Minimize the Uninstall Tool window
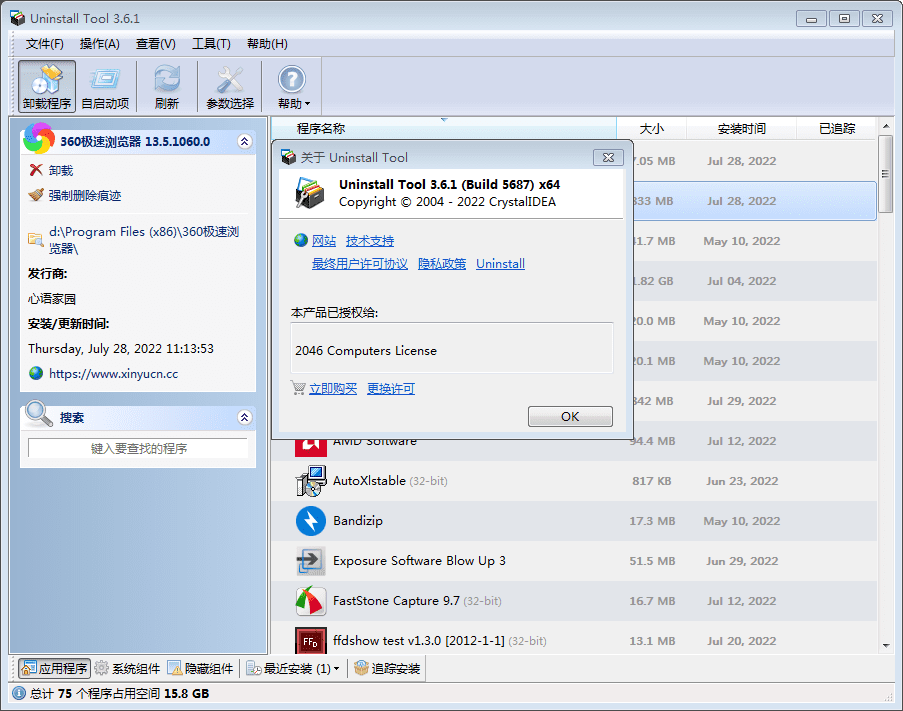903x711 pixels. click(x=811, y=19)
